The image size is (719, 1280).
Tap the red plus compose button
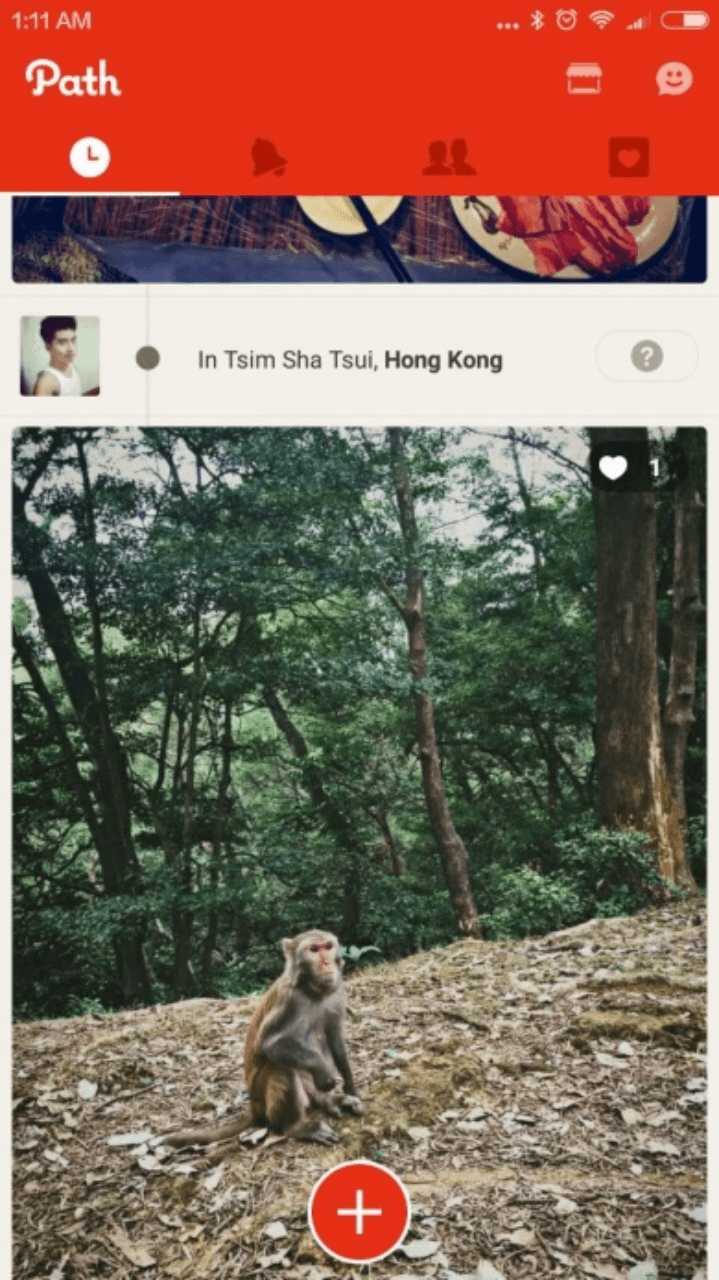click(x=359, y=1211)
